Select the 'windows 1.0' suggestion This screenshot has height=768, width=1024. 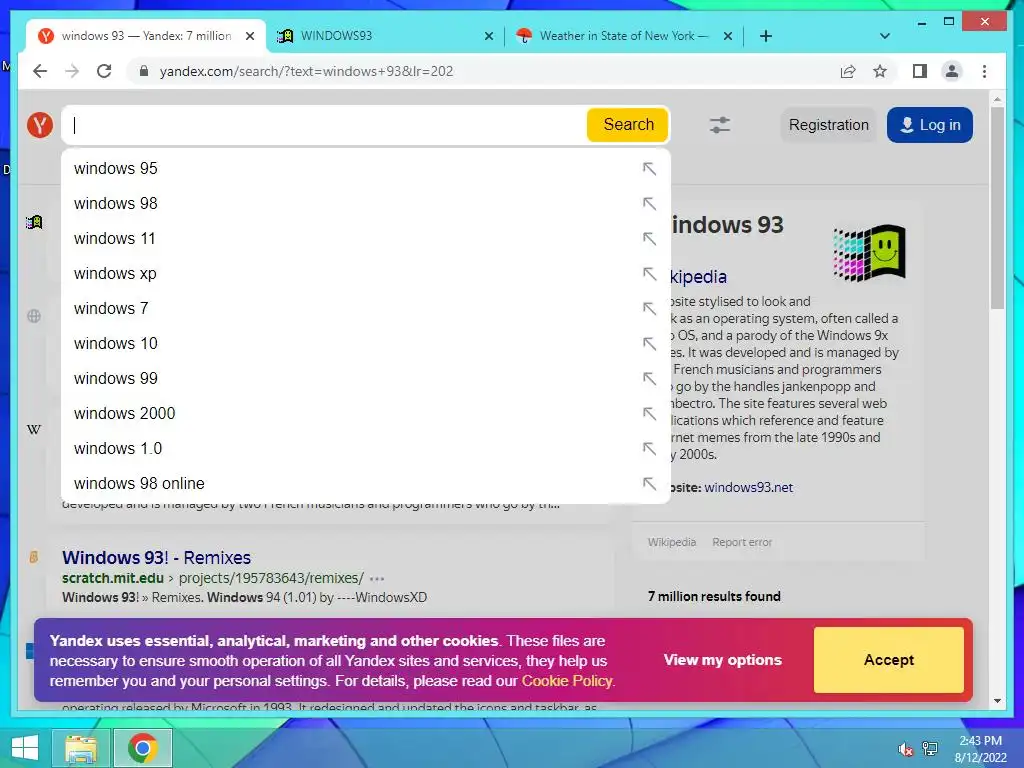pos(366,449)
